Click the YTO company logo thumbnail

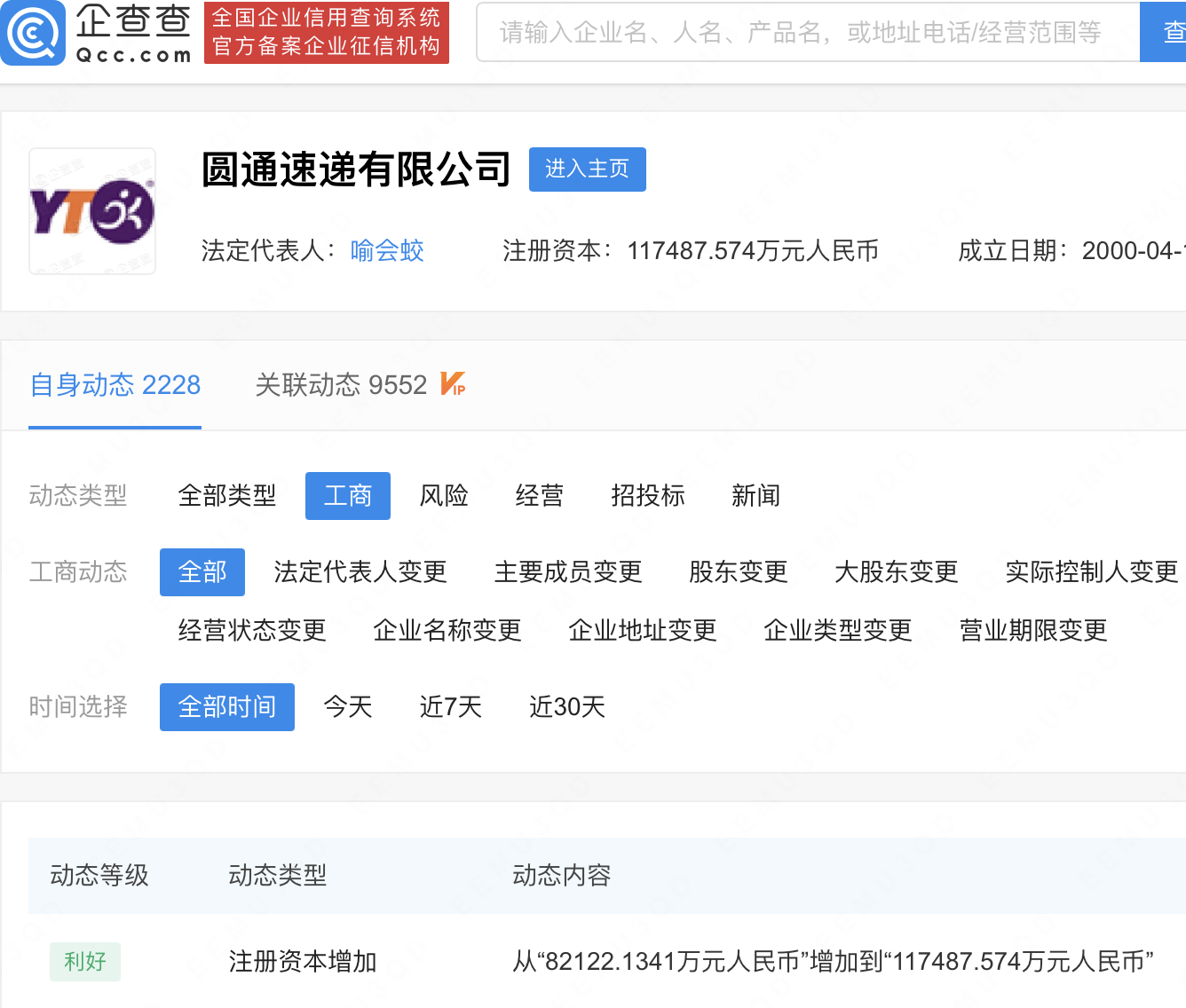[92, 211]
